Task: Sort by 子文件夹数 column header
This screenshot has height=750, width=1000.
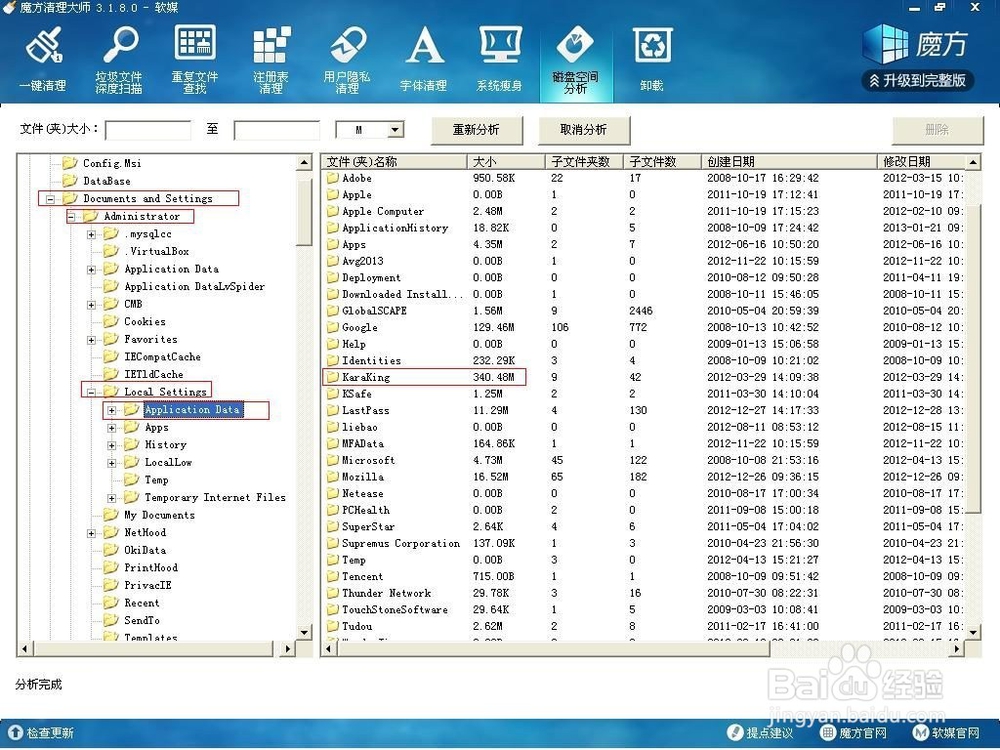Action: (584, 161)
